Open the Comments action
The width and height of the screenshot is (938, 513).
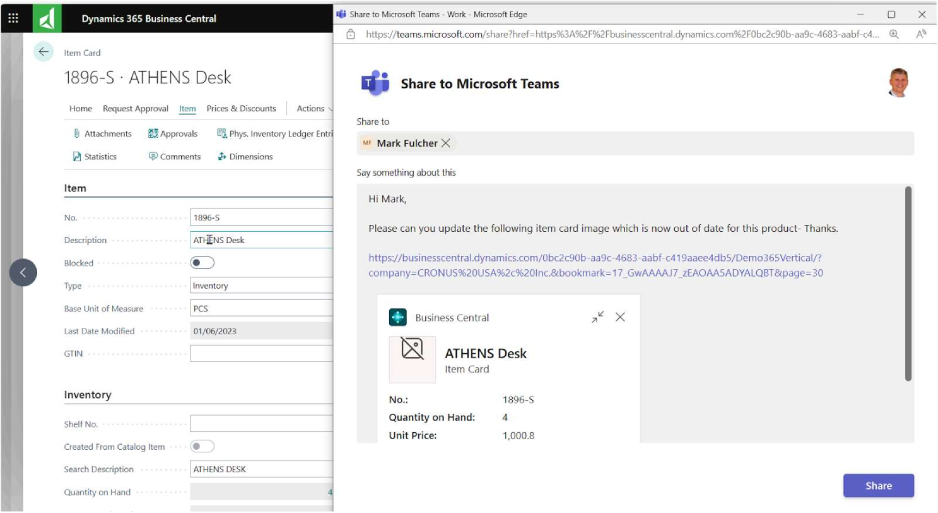click(175, 156)
